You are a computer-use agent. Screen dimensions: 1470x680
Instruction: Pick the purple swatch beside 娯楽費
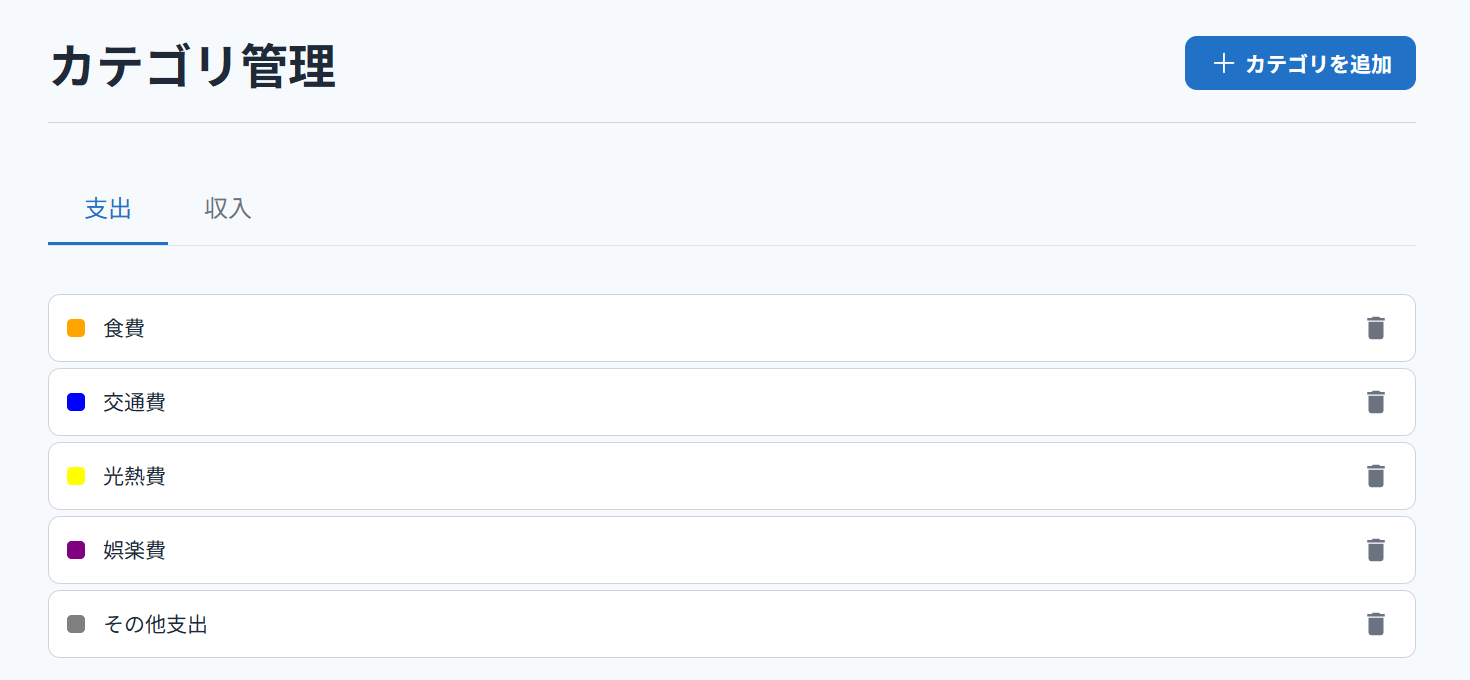tap(76, 550)
